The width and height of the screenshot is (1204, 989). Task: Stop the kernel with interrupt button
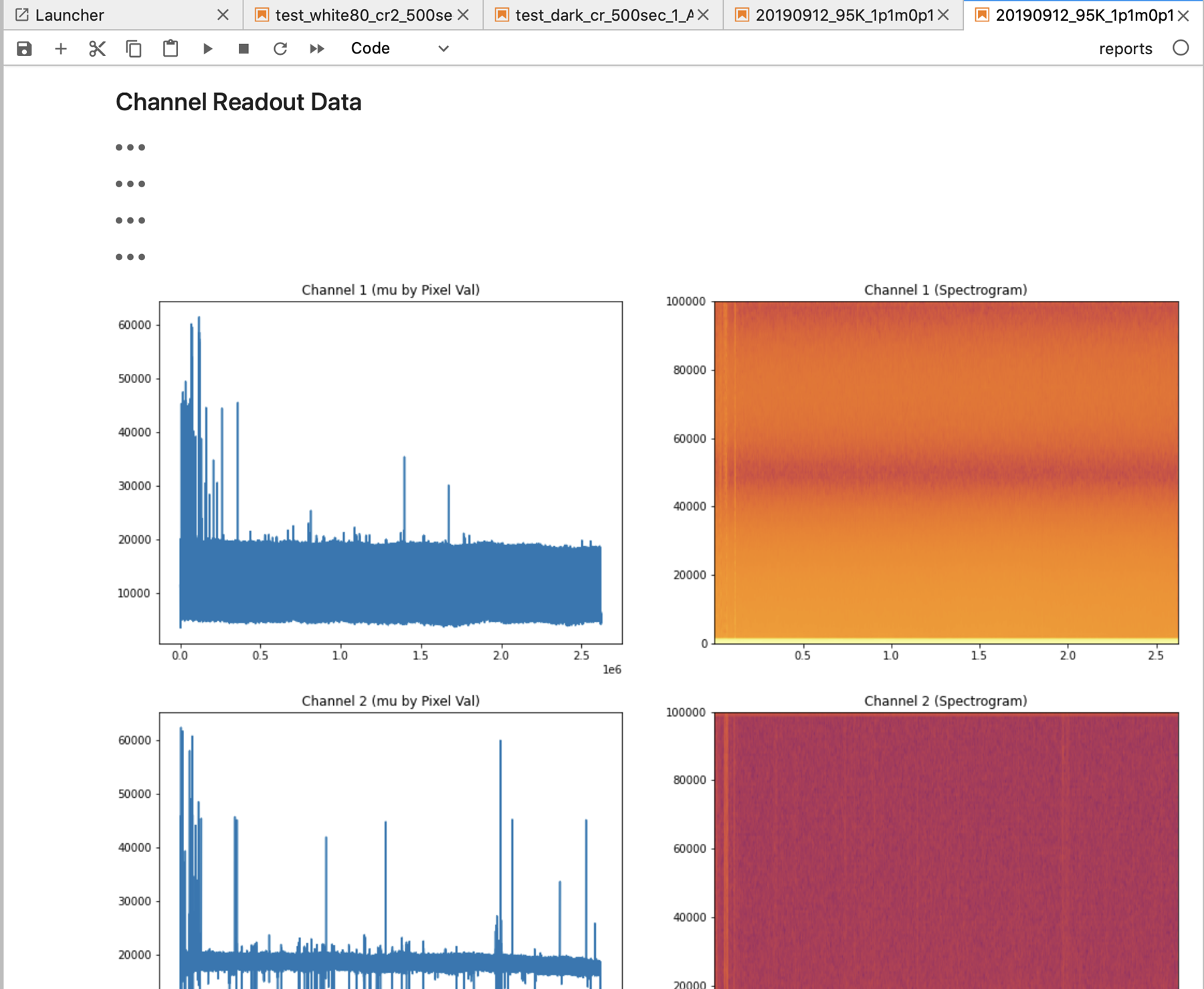[x=243, y=49]
